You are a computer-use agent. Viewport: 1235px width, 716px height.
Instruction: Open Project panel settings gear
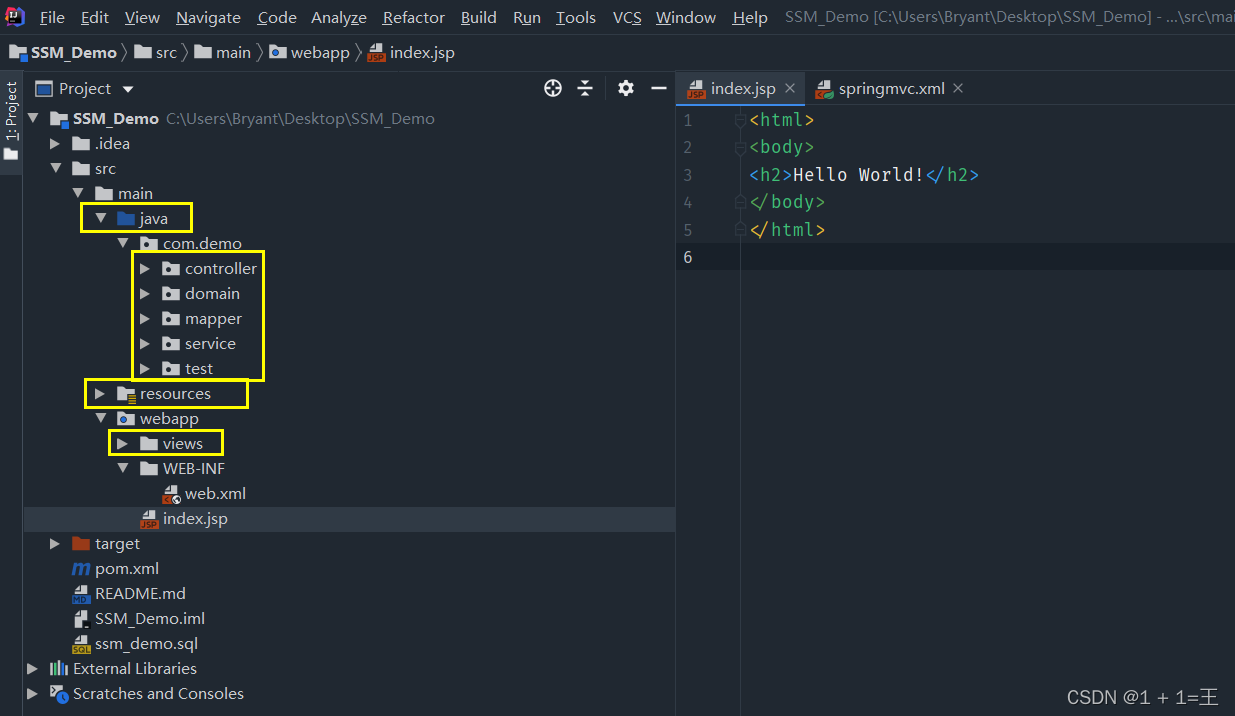point(626,88)
